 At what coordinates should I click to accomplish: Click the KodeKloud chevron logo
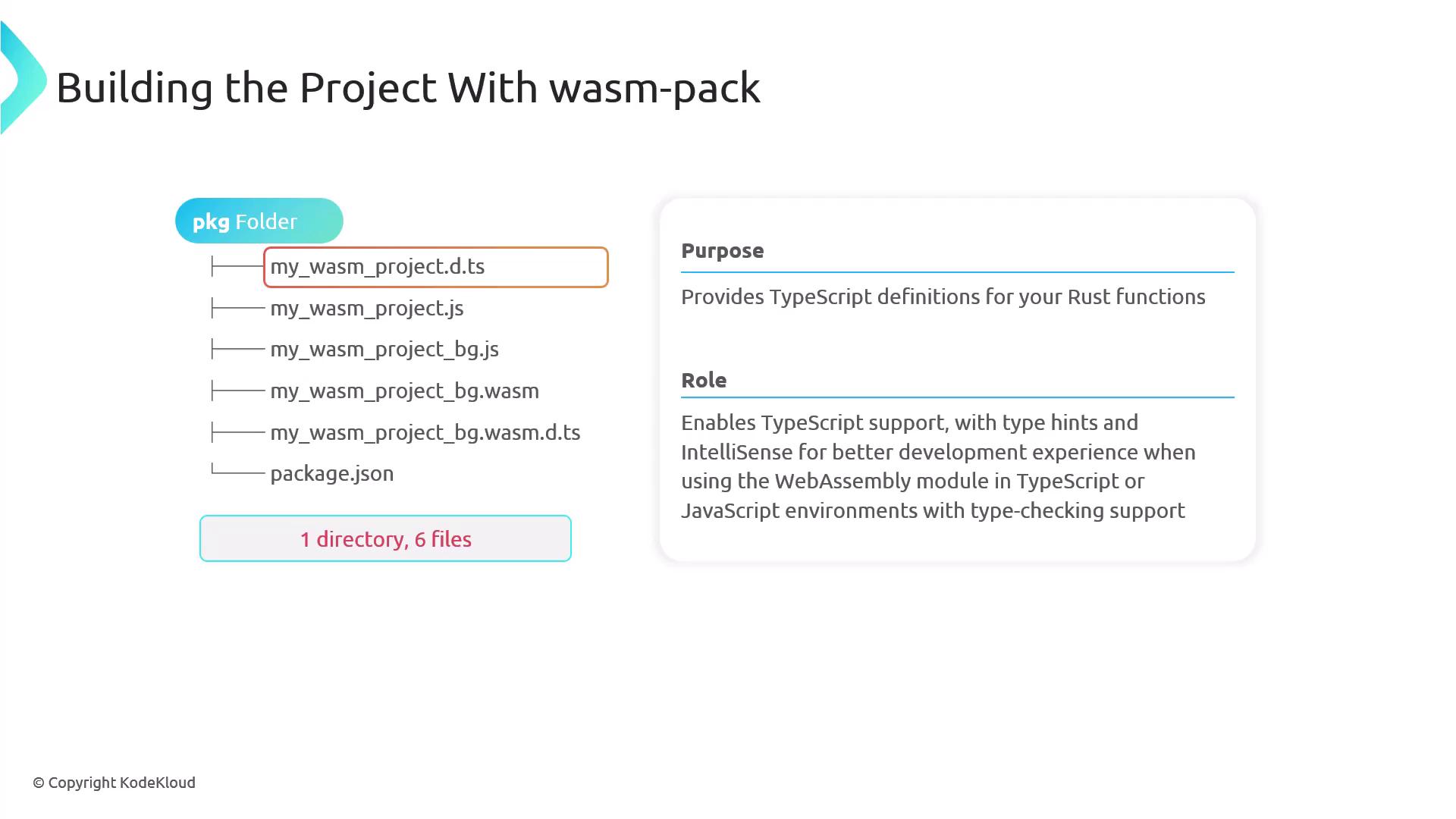pyautogui.click(x=23, y=80)
